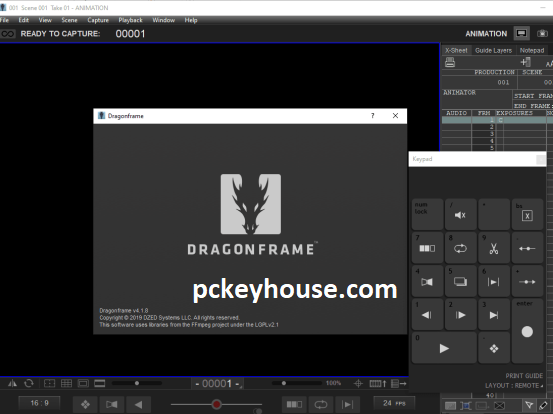Click mute audio key on Keypad

click(x=460, y=214)
